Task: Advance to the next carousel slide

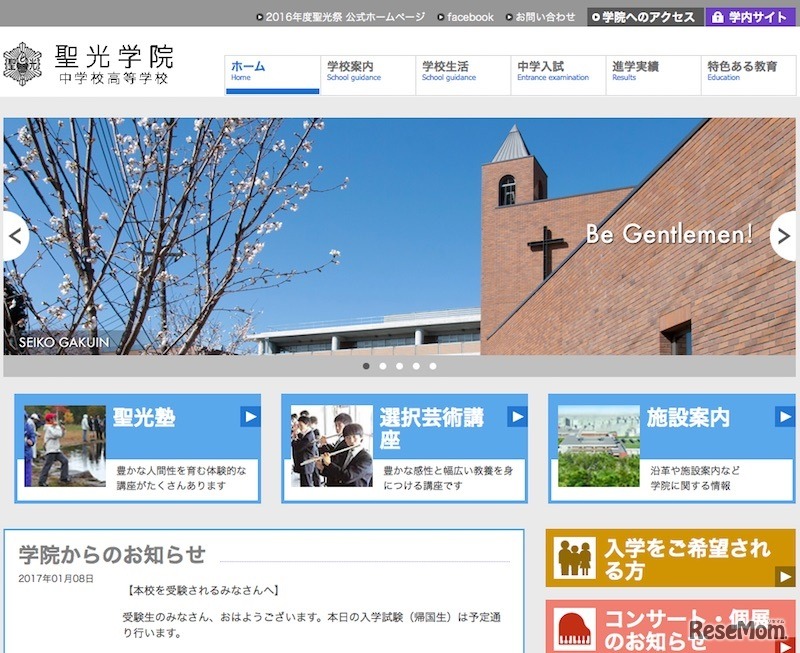Action: (784, 236)
